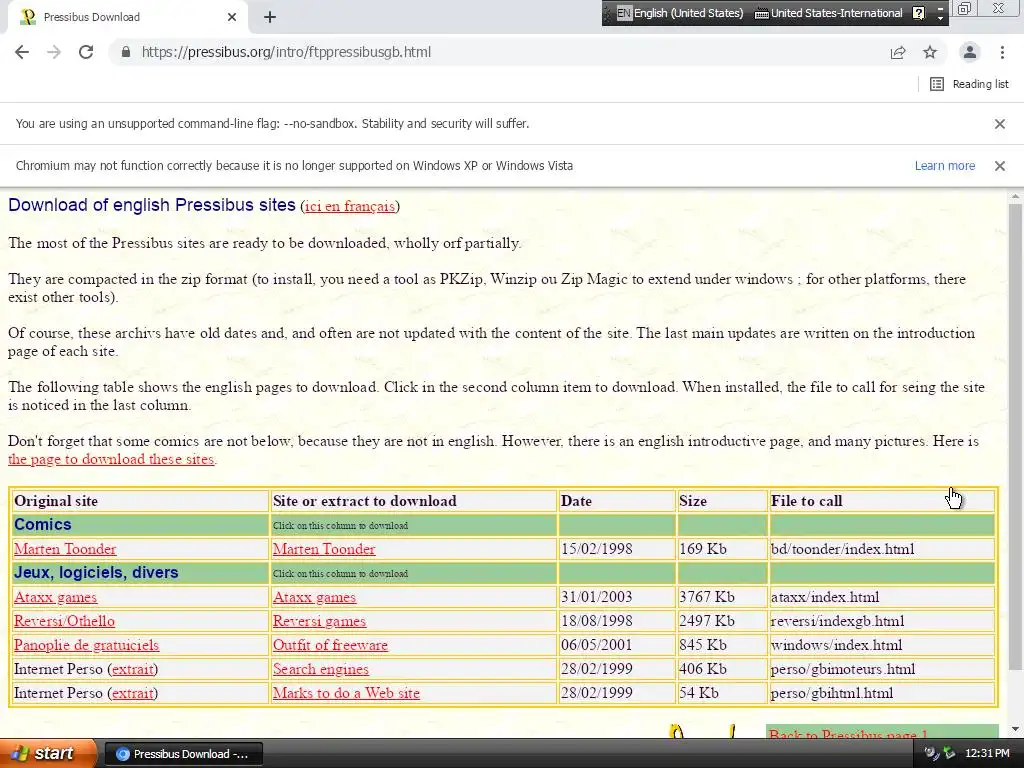Click the vertical scrollbar thumb
Image resolution: width=1024 pixels, height=768 pixels.
[1015, 436]
